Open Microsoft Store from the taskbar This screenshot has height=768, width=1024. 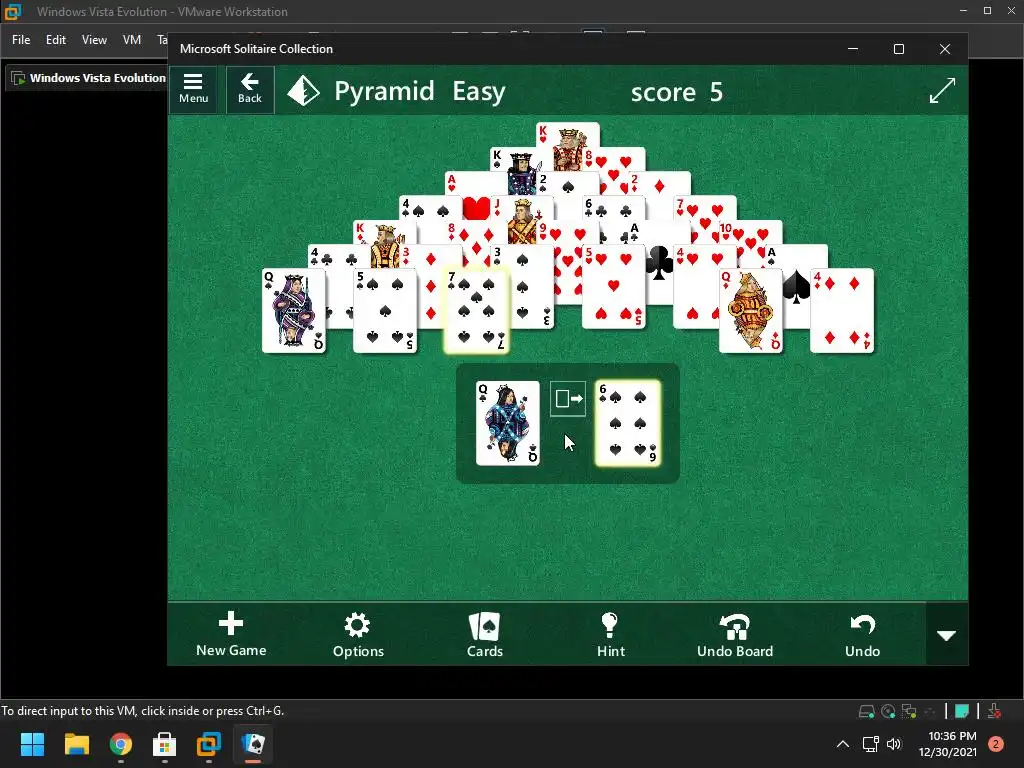(165, 744)
